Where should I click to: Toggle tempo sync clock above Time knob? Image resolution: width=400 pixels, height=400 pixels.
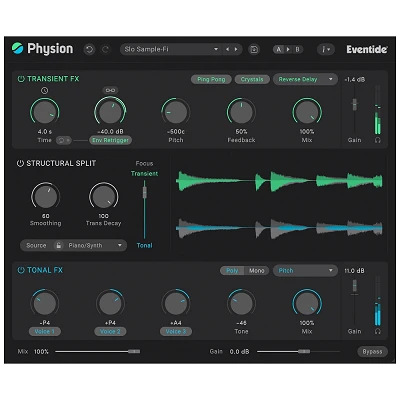[x=45, y=90]
